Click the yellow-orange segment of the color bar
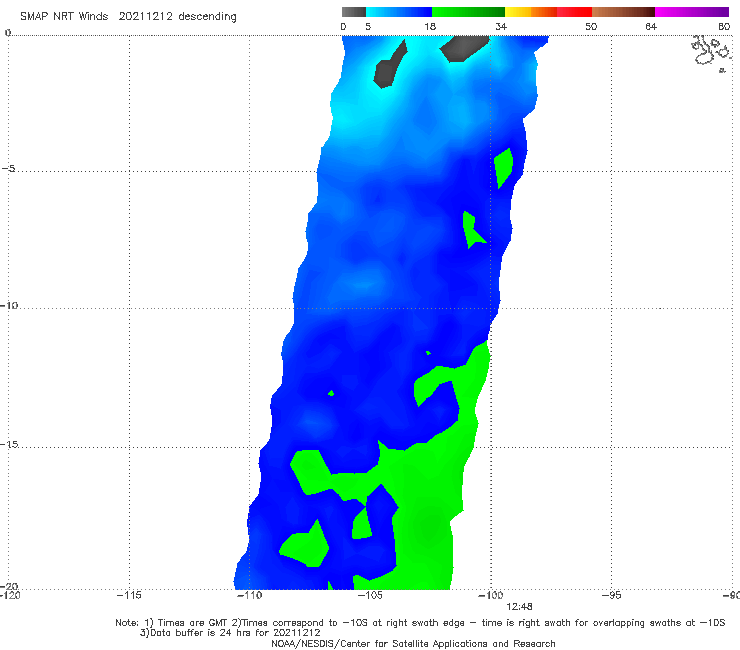 pyautogui.click(x=531, y=12)
